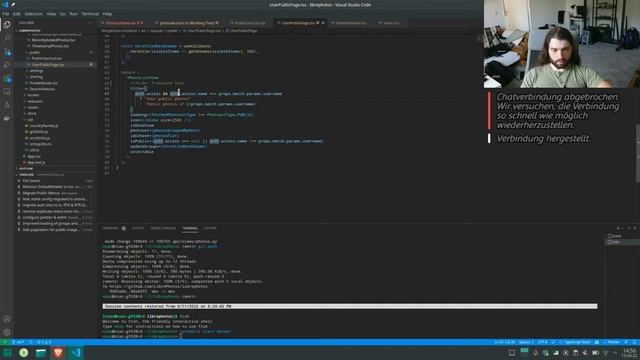Open the Docker view in activity bar
640x360 pixels.
7,118
